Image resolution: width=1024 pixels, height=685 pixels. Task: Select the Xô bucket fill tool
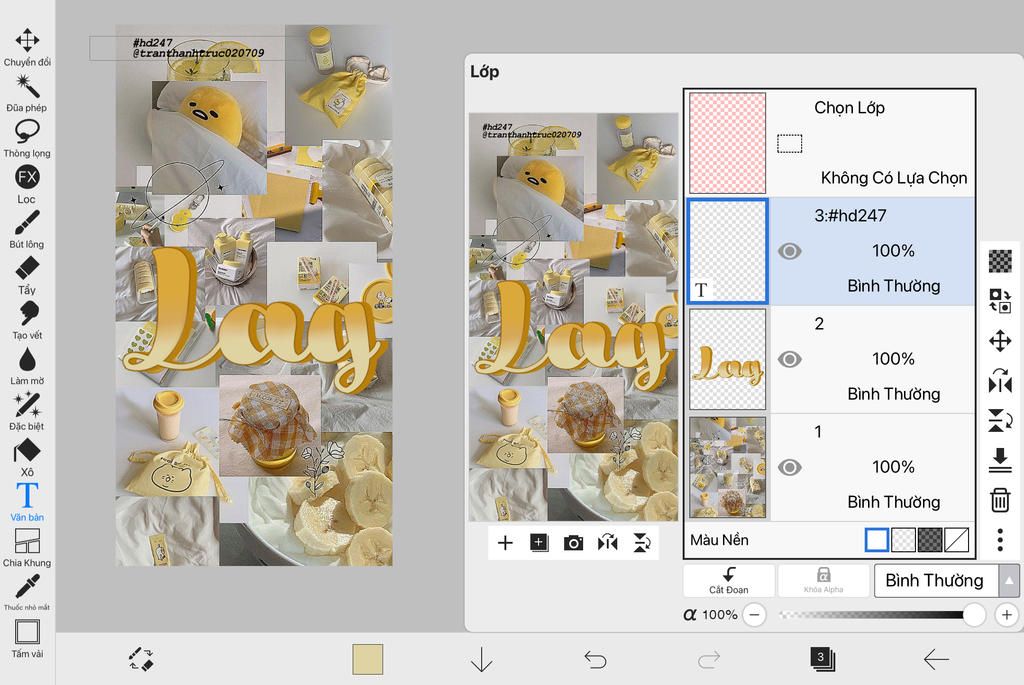pos(27,458)
